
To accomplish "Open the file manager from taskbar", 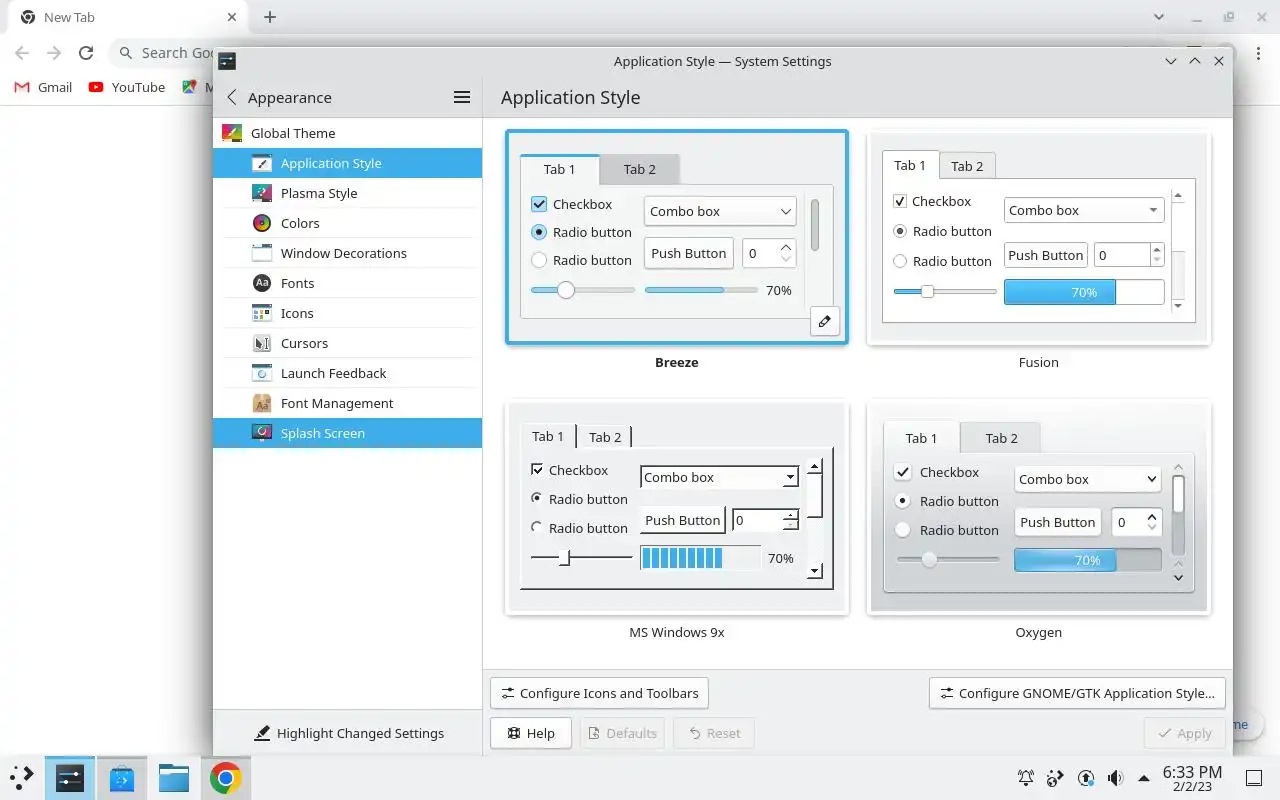I will tap(174, 777).
